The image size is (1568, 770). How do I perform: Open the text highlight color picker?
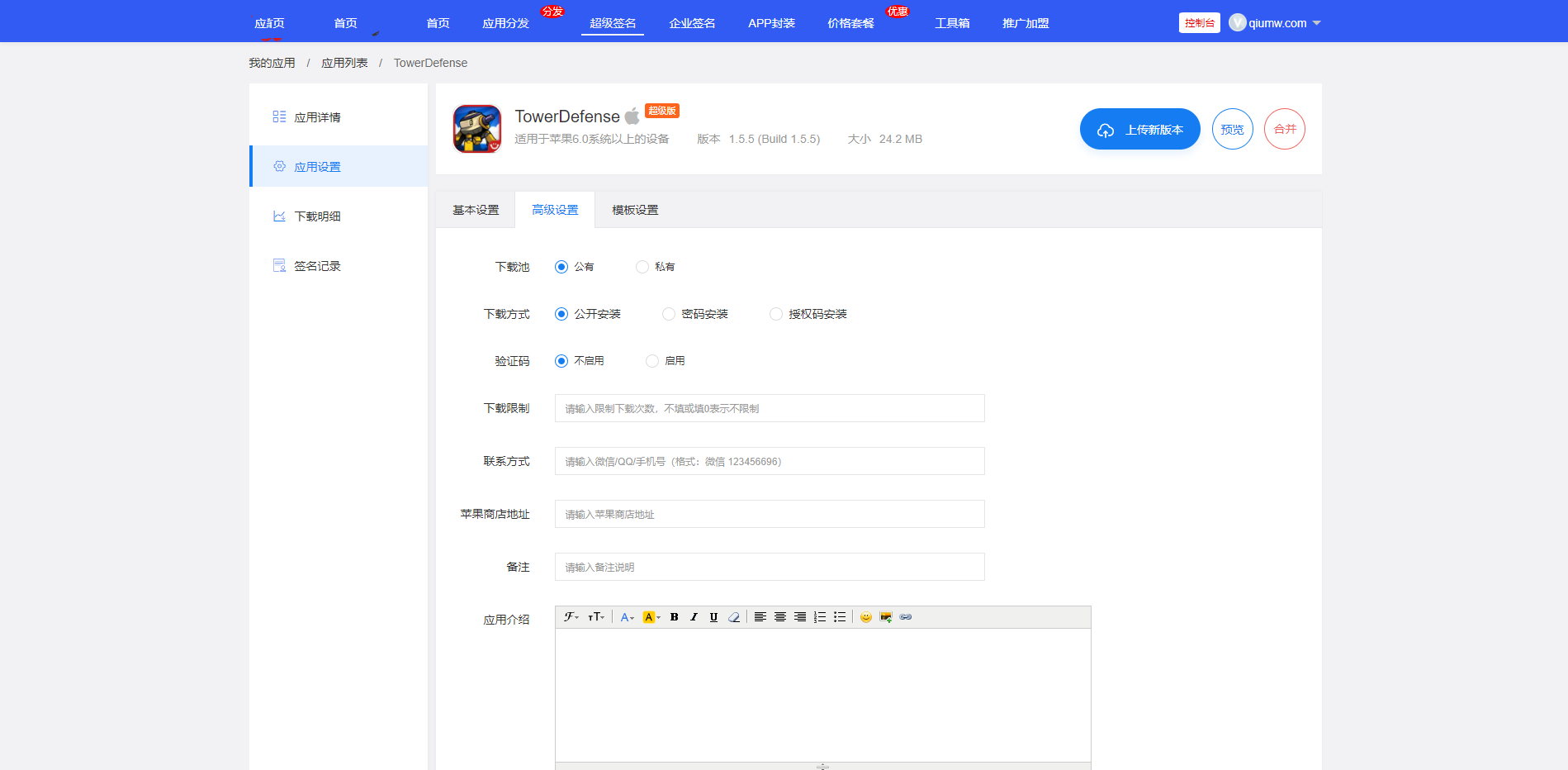(x=651, y=617)
